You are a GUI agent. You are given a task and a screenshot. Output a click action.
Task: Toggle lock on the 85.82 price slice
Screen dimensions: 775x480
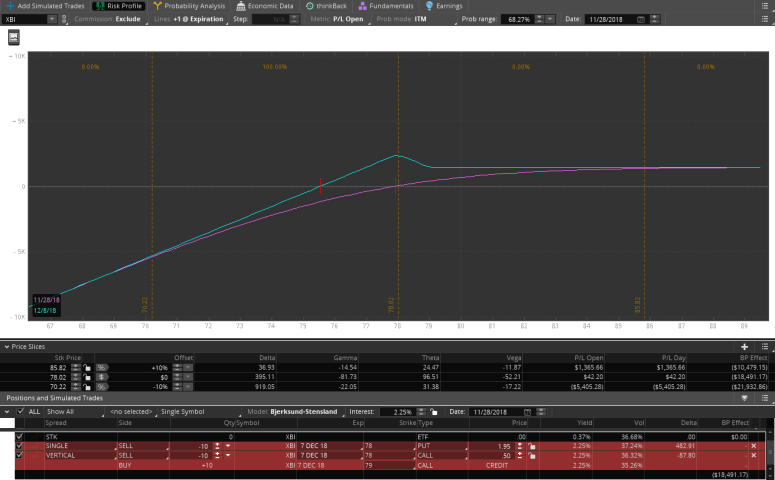[87, 368]
